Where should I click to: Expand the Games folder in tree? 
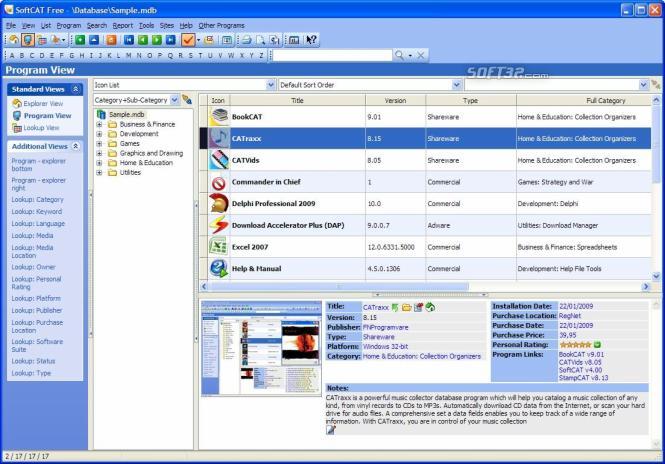[x=100, y=143]
